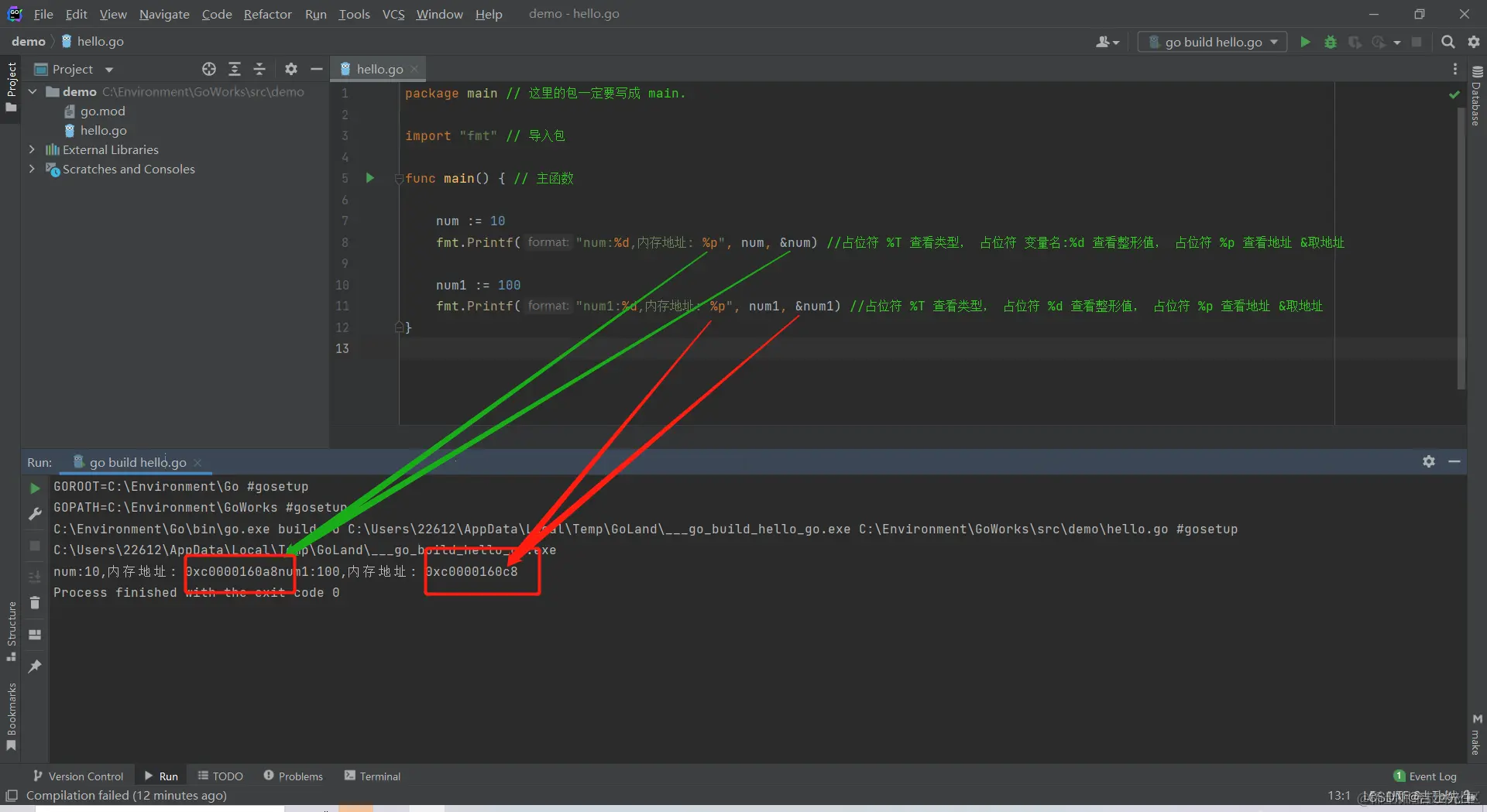Click 'Process finished with the exit code 0' output line
The width and height of the screenshot is (1487, 812).
click(197, 592)
